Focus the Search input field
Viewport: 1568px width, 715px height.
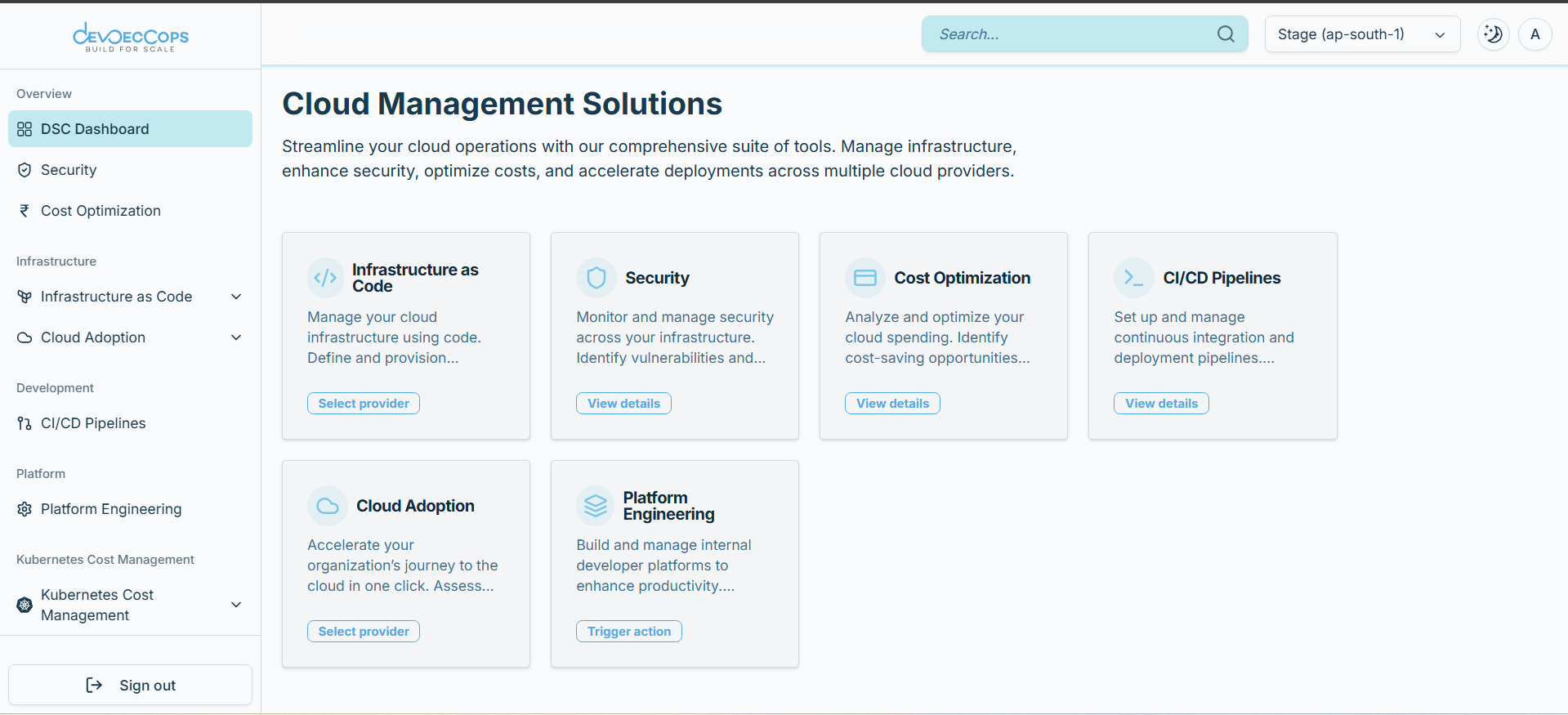pos(1070,34)
